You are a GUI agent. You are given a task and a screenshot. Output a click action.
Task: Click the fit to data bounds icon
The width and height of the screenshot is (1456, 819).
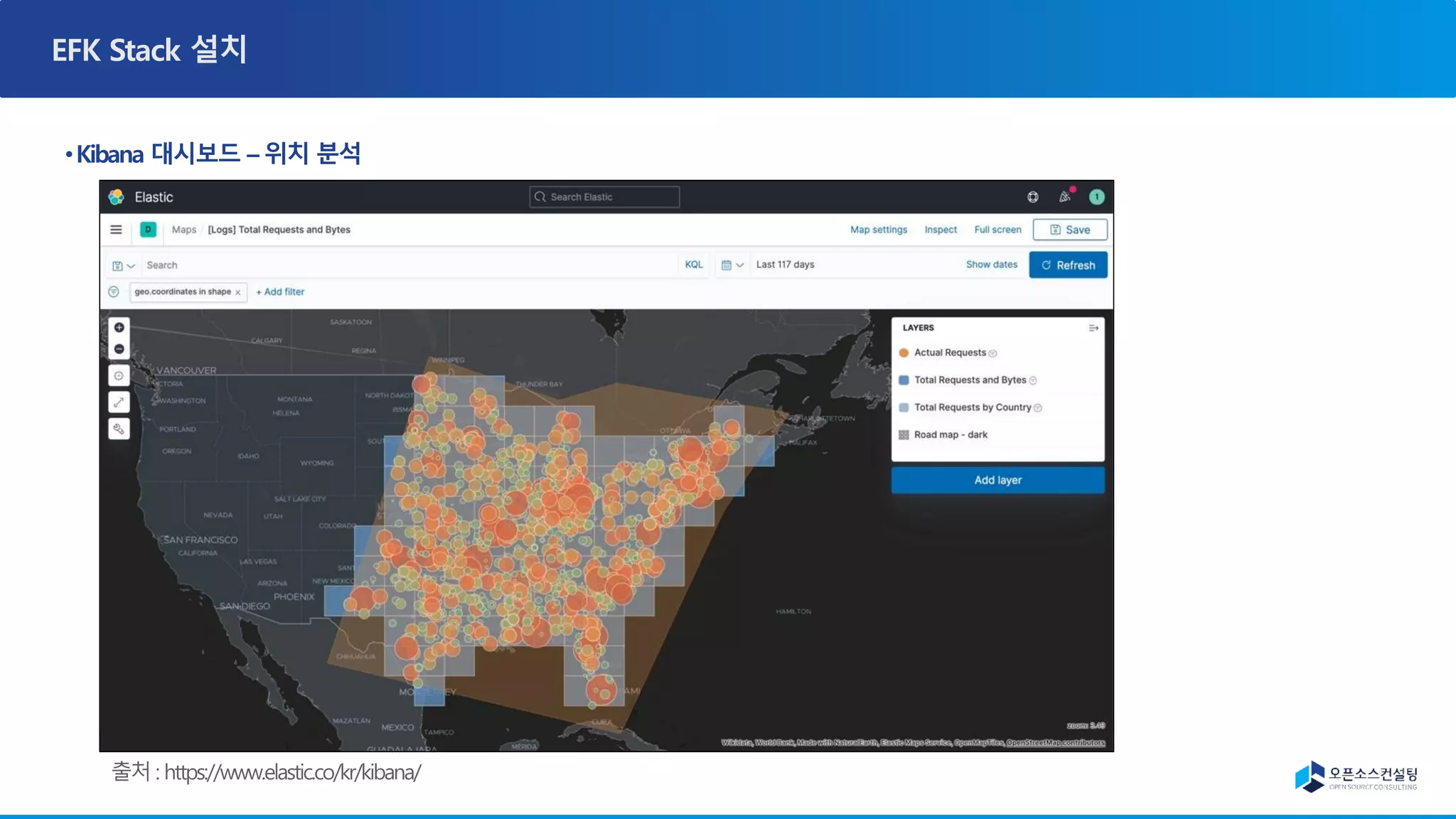click(x=119, y=376)
